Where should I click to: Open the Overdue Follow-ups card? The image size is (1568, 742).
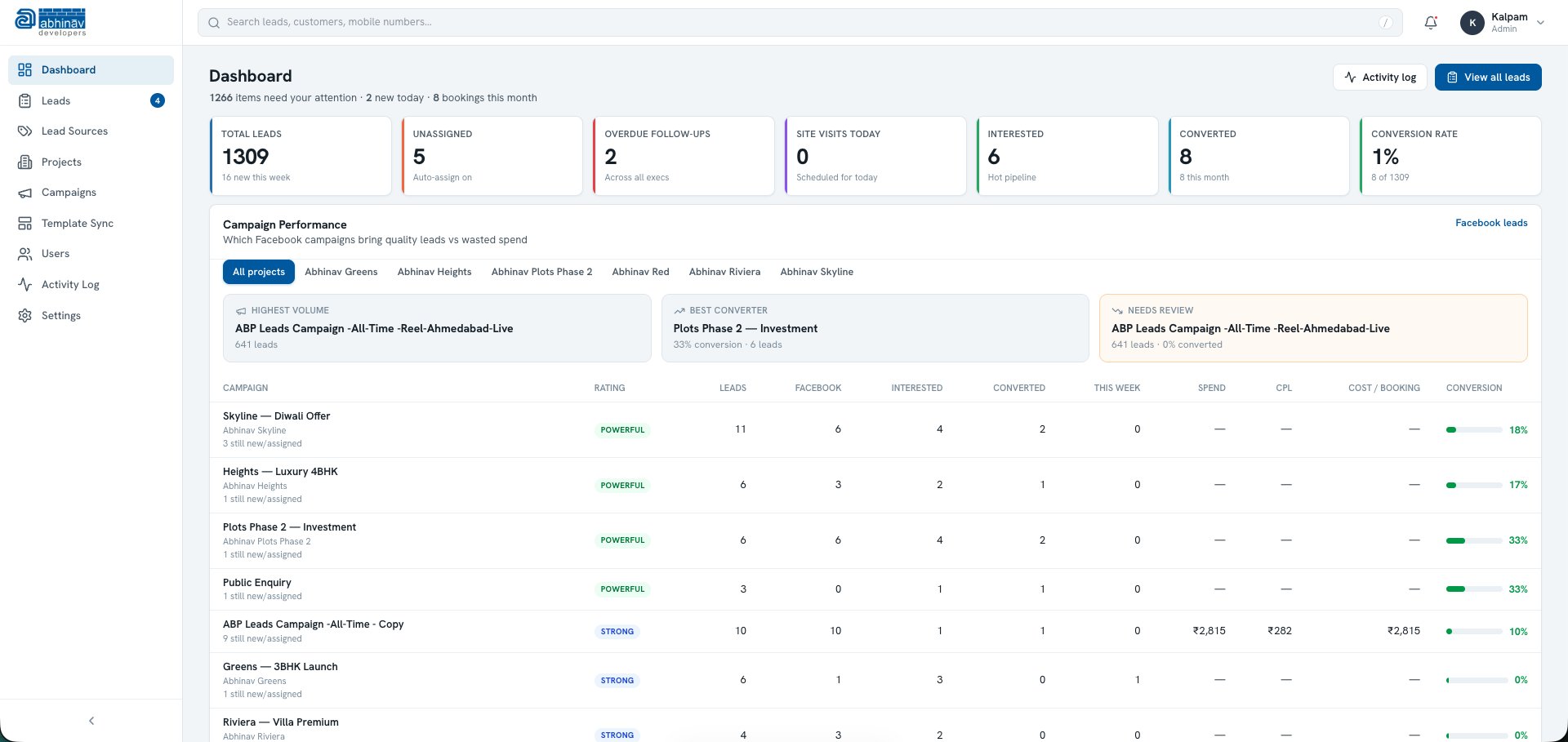pos(684,156)
